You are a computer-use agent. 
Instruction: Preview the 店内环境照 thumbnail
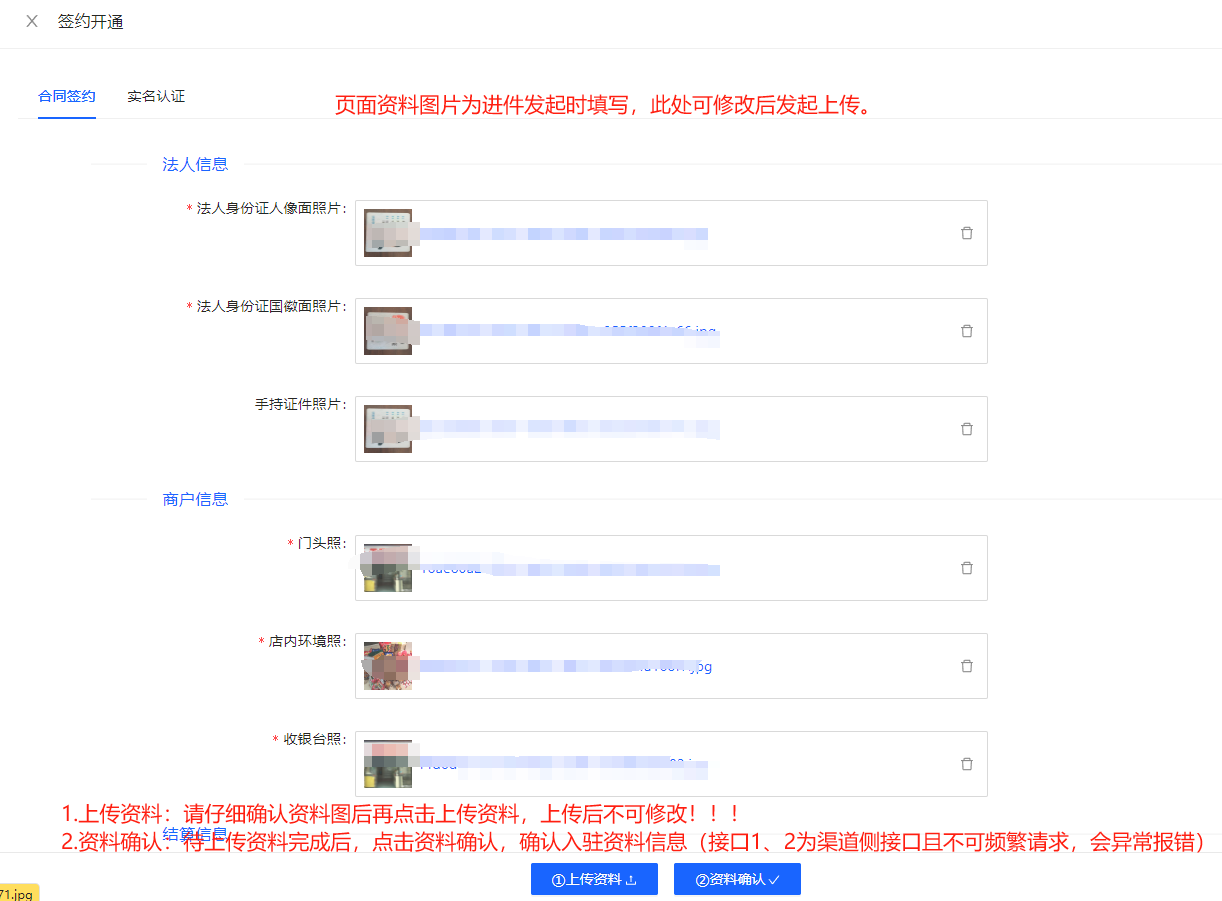[x=388, y=666]
